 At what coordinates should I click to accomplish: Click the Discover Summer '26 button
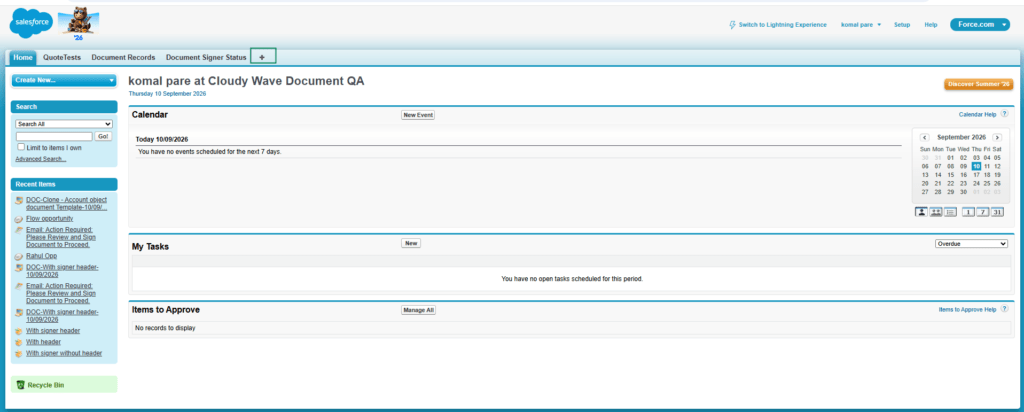coord(979,84)
